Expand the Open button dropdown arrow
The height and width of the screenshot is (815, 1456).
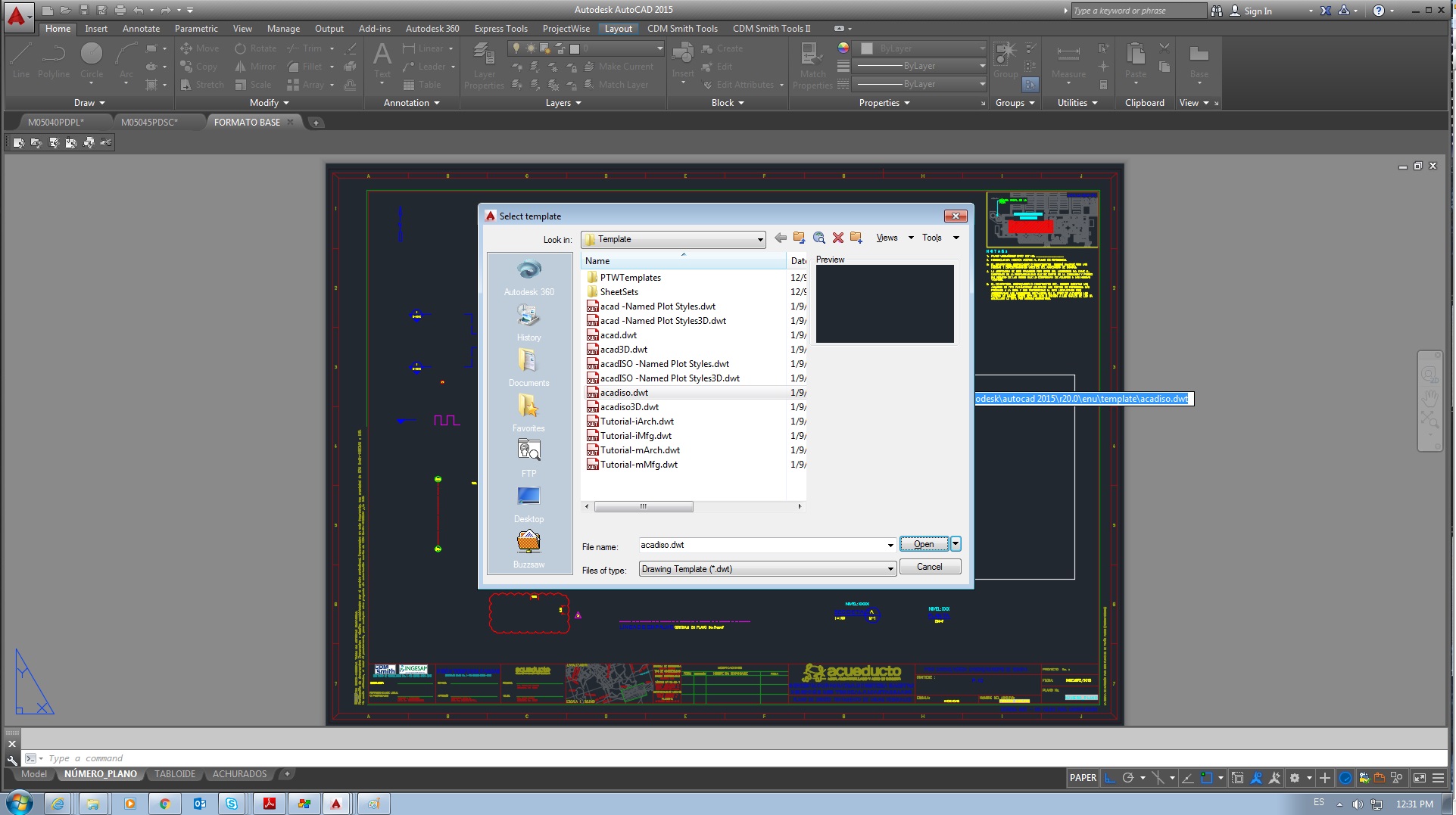pyautogui.click(x=956, y=543)
